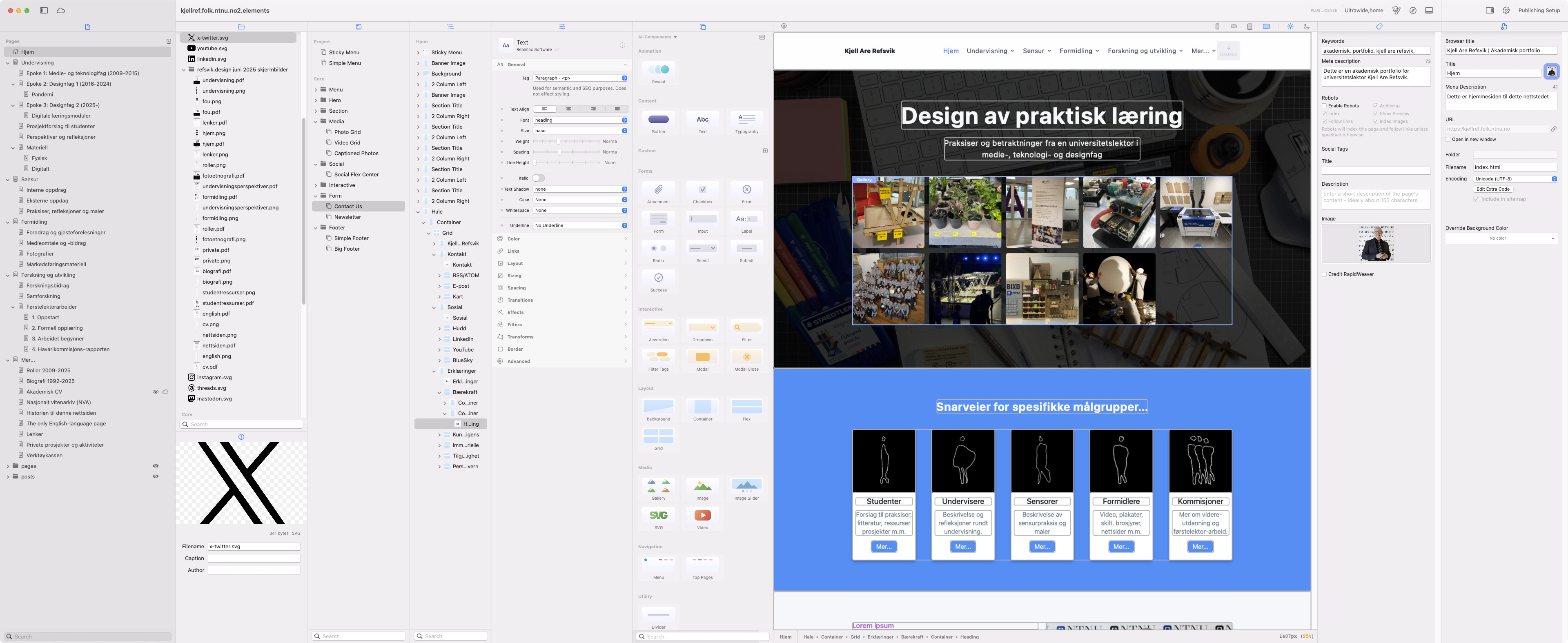Add the Typography component
Screen dimensions: 1568x643
747,122
